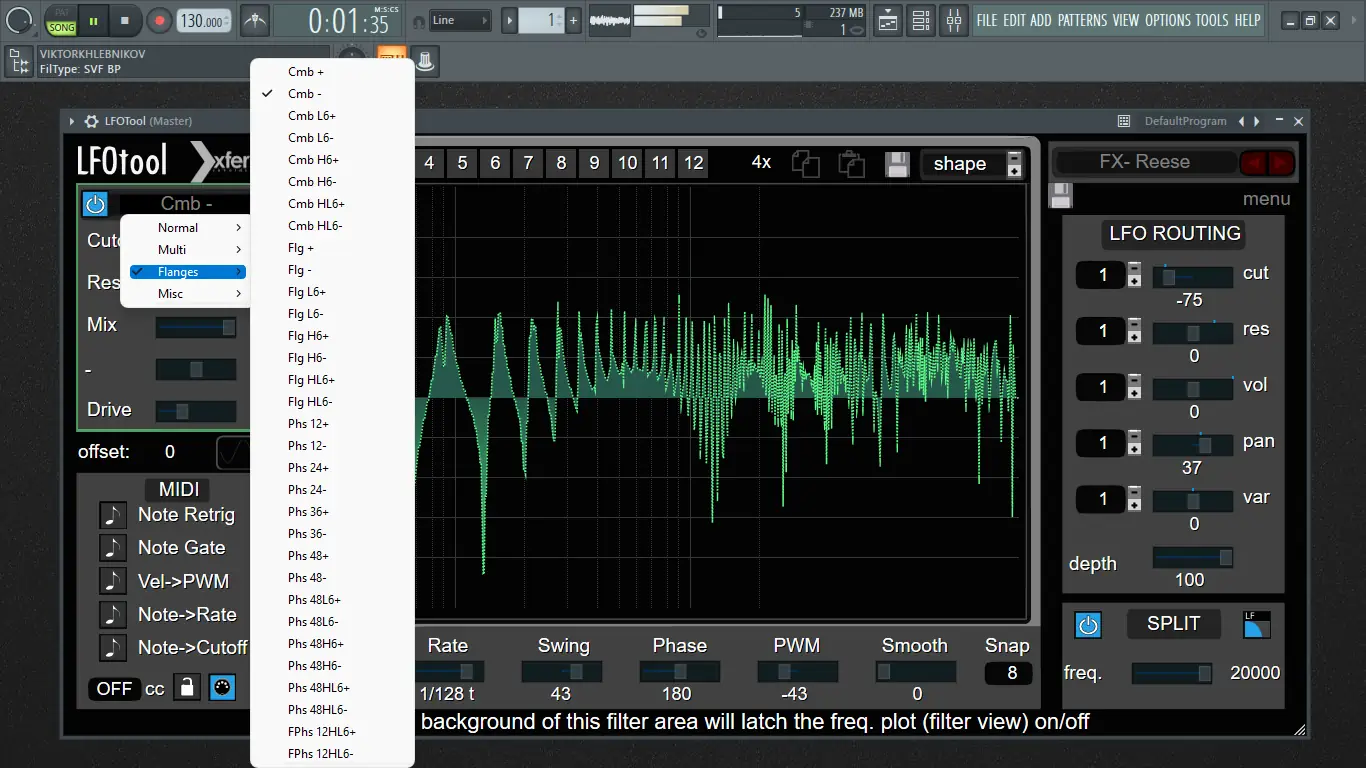Click the copy graph icon
The width and height of the screenshot is (1366, 768).
pos(805,164)
